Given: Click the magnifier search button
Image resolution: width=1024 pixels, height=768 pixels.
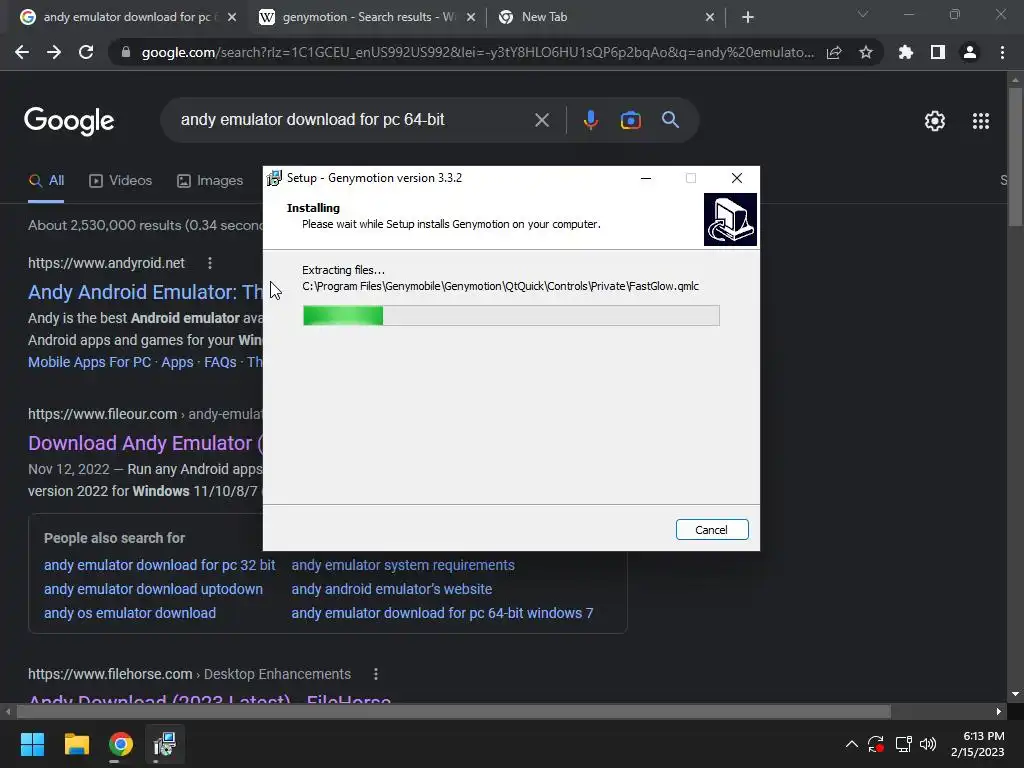Looking at the screenshot, I should click(x=670, y=120).
